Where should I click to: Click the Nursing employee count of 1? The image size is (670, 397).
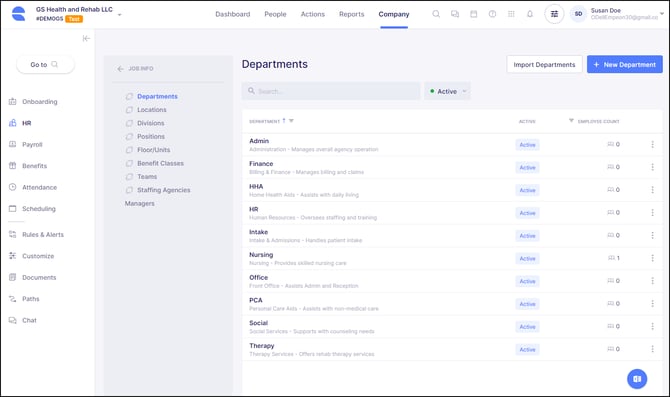pos(614,258)
